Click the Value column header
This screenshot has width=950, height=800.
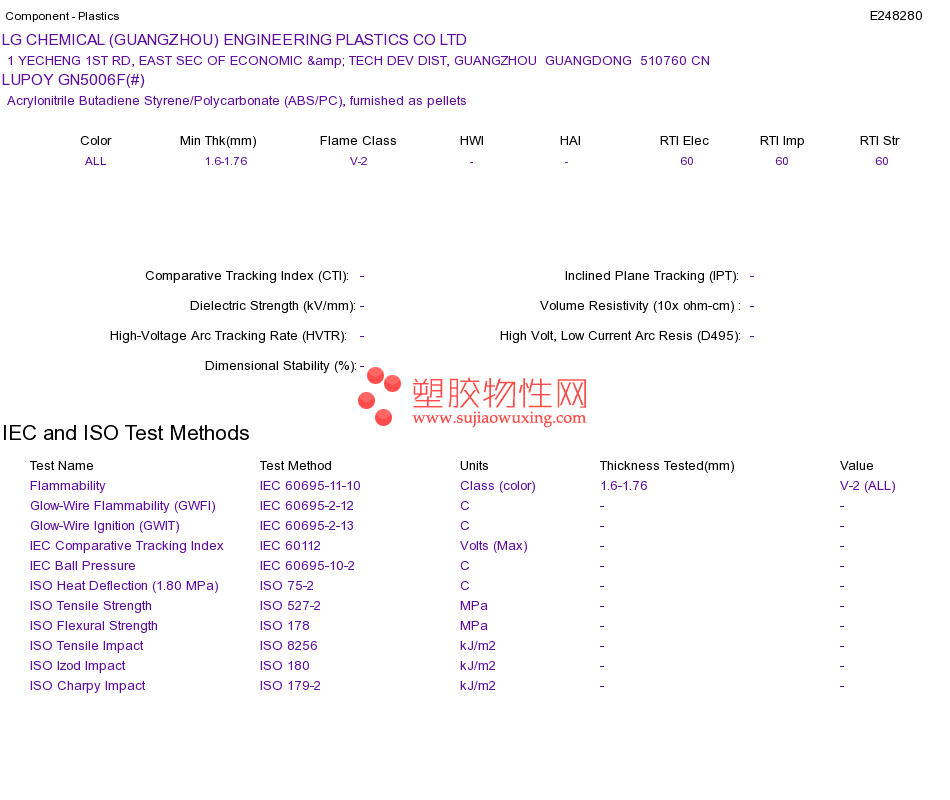856,466
